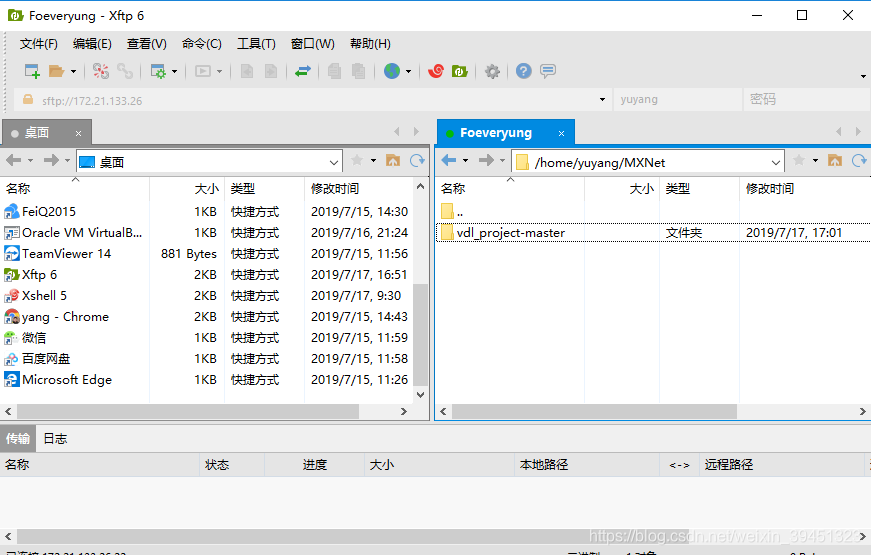The width and height of the screenshot is (871, 555).
Task: Switch to the 传输 tab
Action: [x=18, y=438]
